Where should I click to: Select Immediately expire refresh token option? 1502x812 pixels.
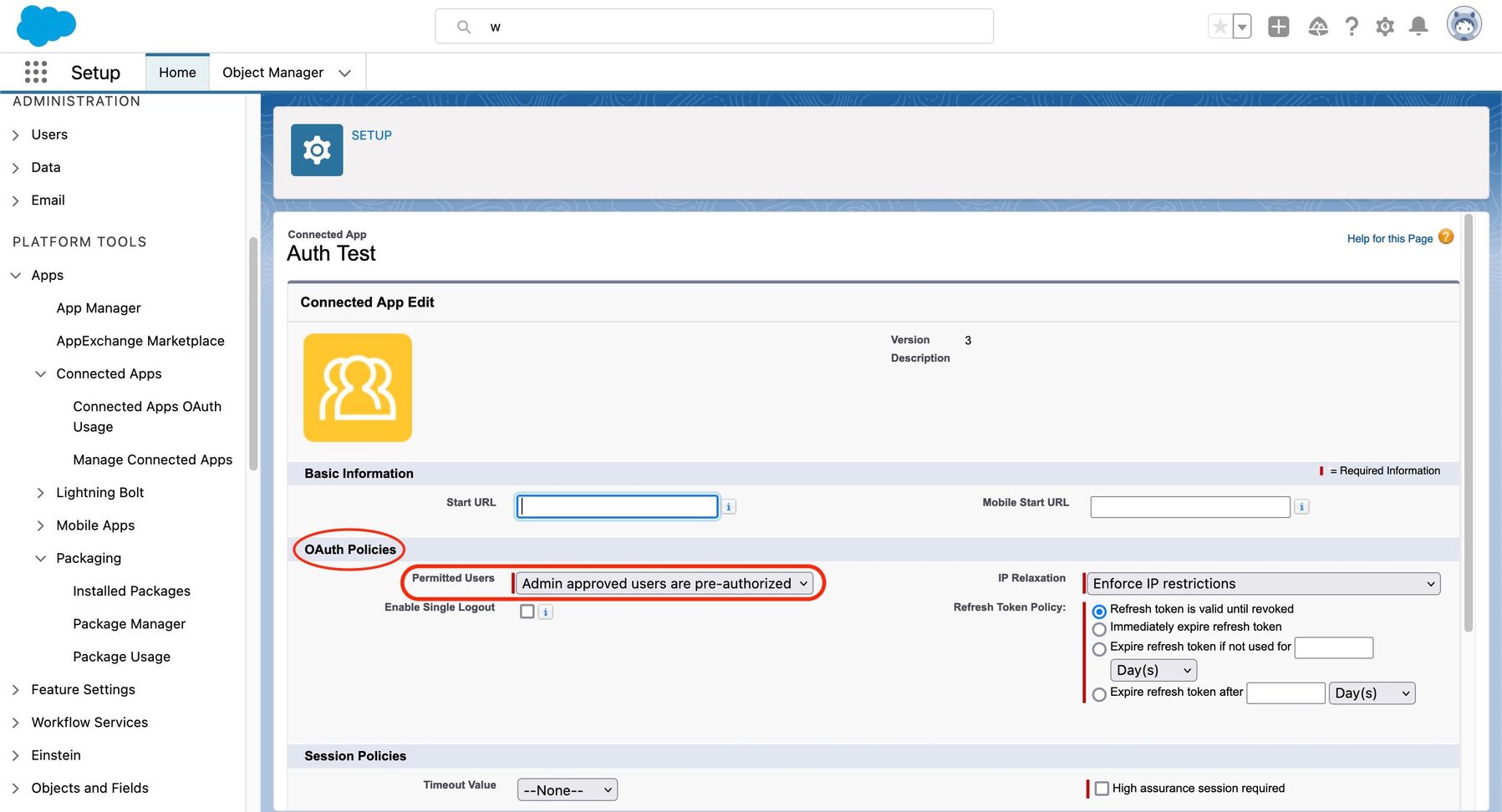(1099, 629)
